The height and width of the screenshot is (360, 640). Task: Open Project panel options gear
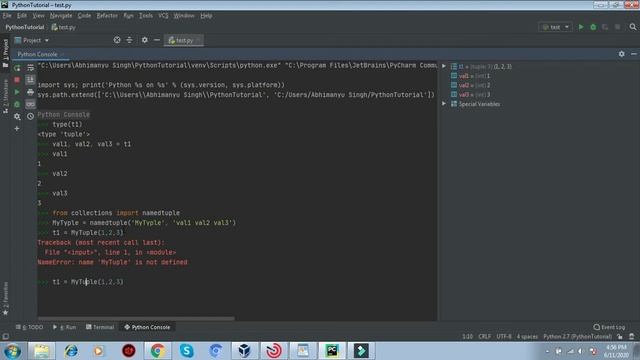(144, 40)
